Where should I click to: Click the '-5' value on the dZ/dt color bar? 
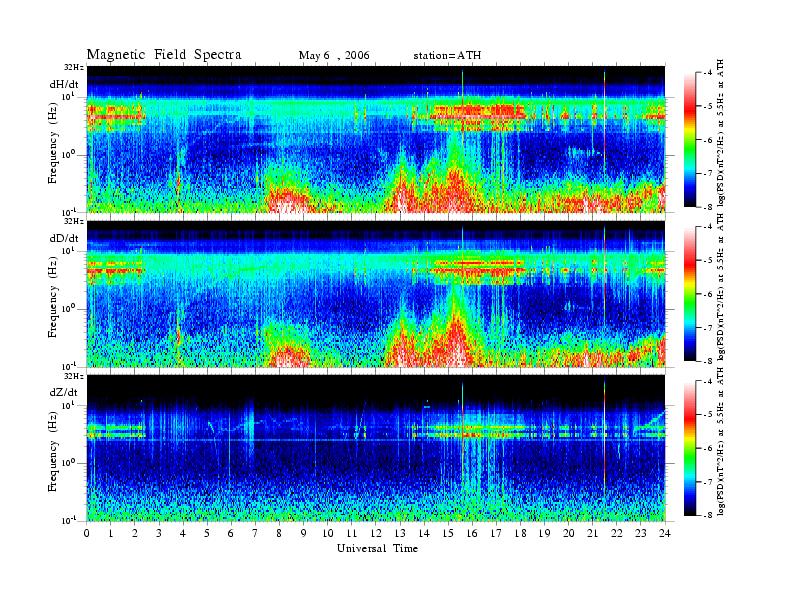(707, 415)
